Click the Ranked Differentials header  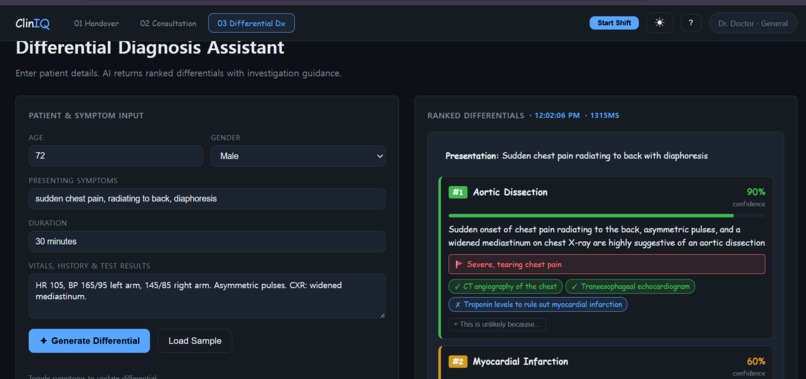[475, 116]
